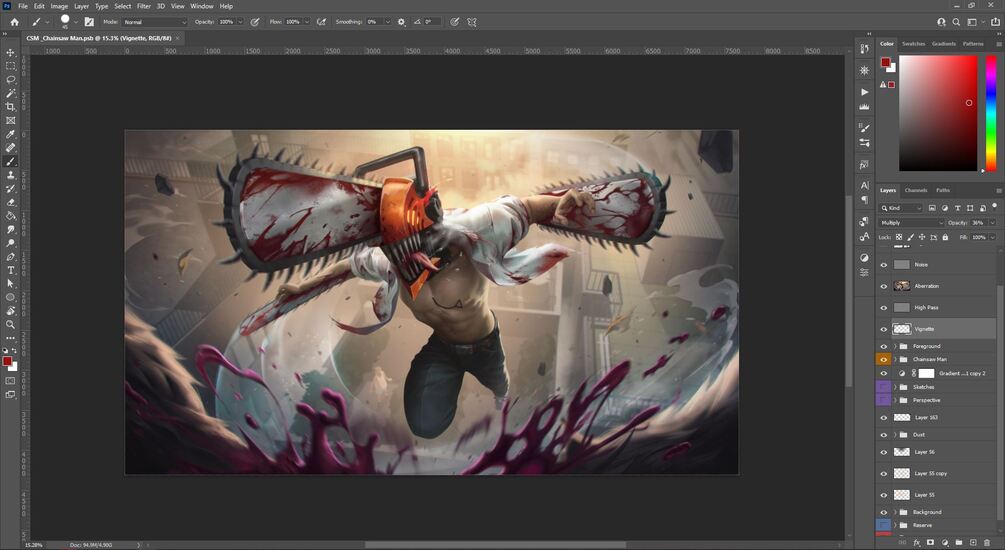Switch to the Paths tab

pos(943,190)
